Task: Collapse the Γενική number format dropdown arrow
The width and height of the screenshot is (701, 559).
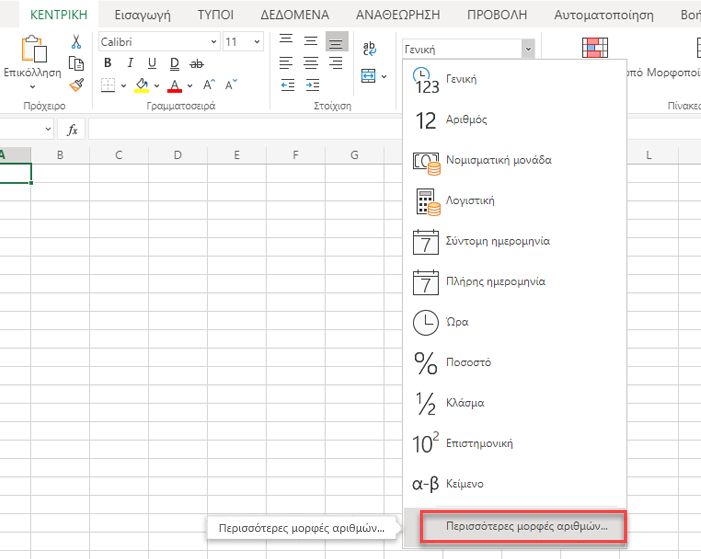Action: pyautogui.click(x=528, y=49)
